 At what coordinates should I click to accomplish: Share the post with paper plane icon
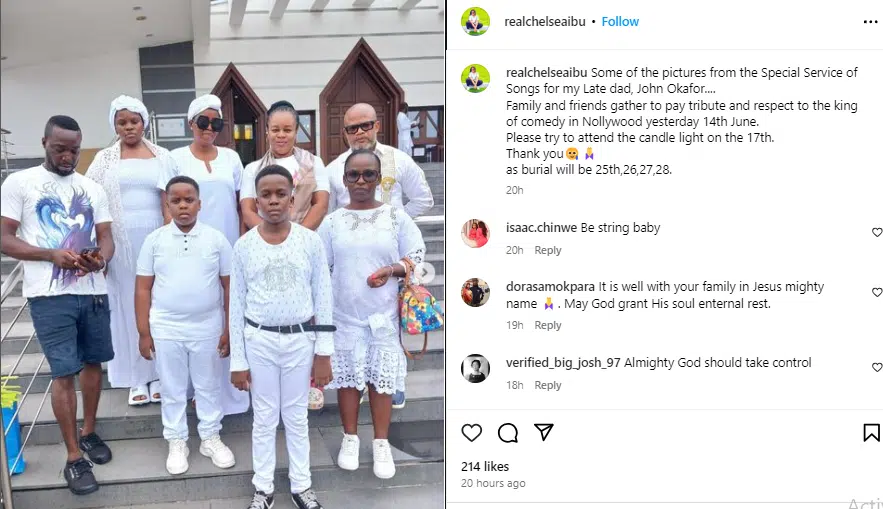point(543,432)
